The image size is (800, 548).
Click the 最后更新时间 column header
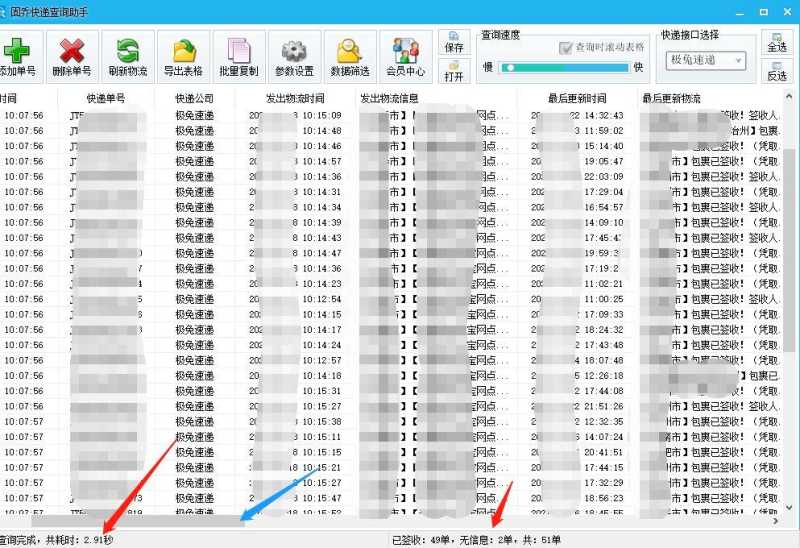pos(577,99)
